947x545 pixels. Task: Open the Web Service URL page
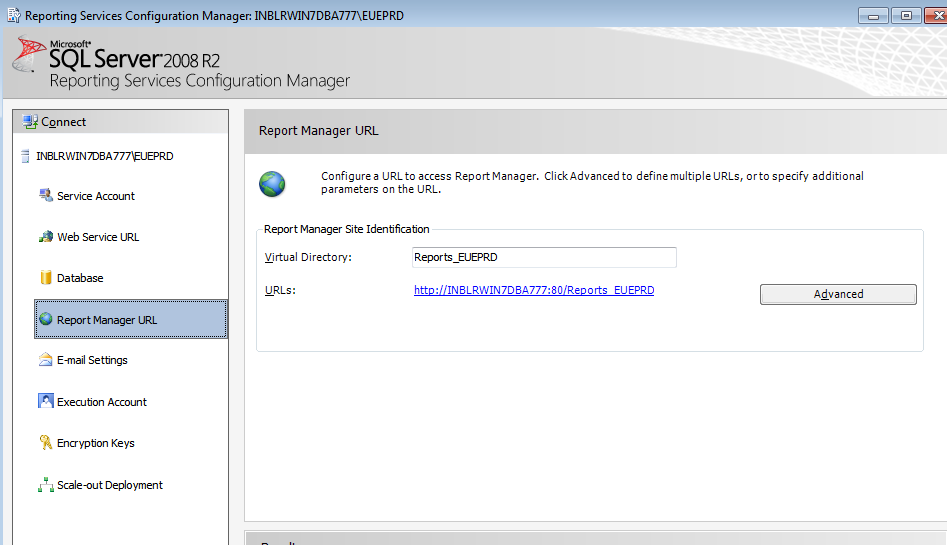(98, 237)
